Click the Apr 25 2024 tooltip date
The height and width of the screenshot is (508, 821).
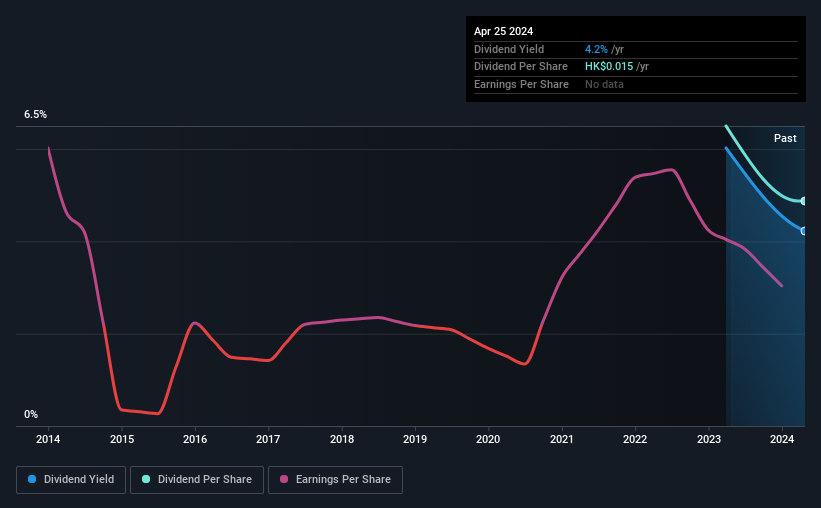pyautogui.click(x=503, y=31)
